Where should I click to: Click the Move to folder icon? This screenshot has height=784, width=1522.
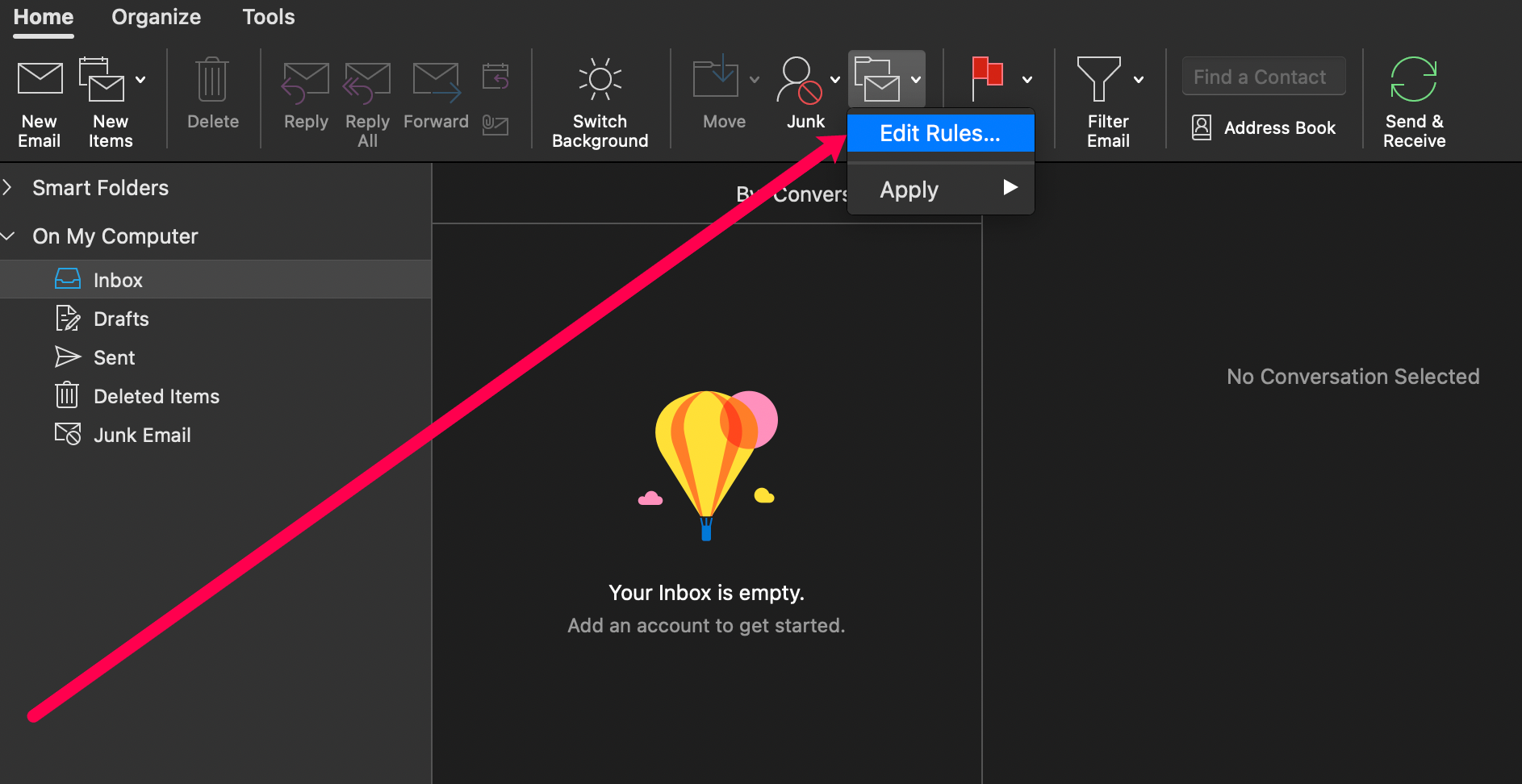(x=715, y=78)
